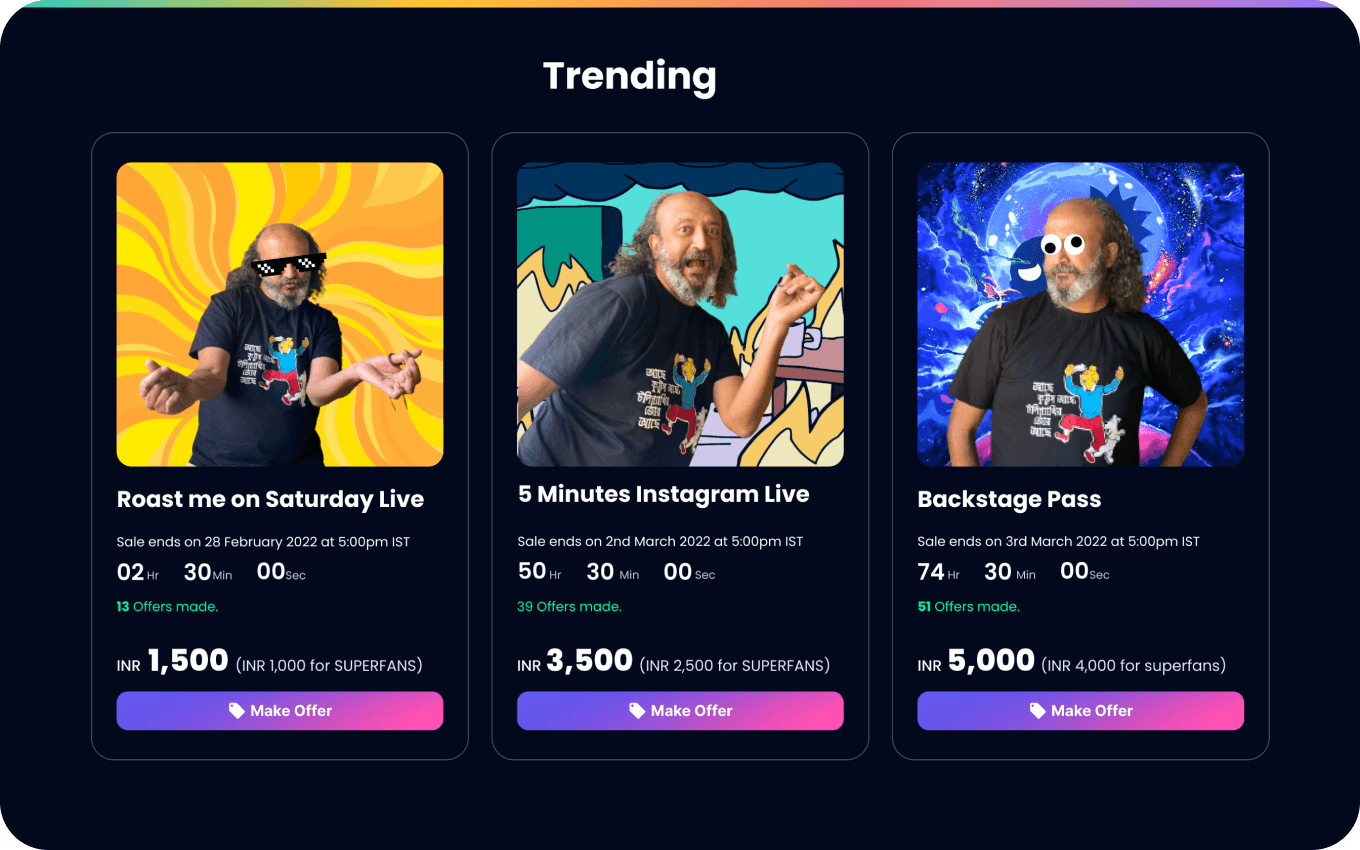
Task: Select the 5 Minutes Instagram Live title
Action: 663,494
